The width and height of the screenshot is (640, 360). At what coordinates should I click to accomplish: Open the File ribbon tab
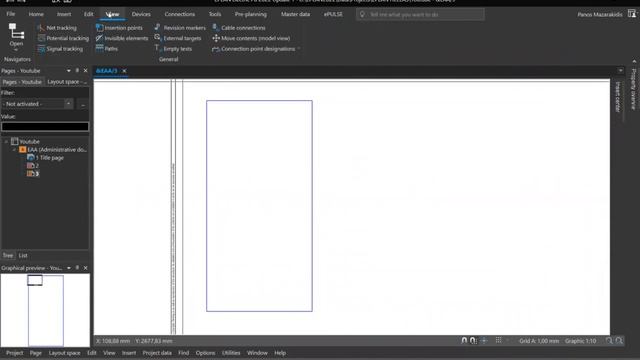11,14
